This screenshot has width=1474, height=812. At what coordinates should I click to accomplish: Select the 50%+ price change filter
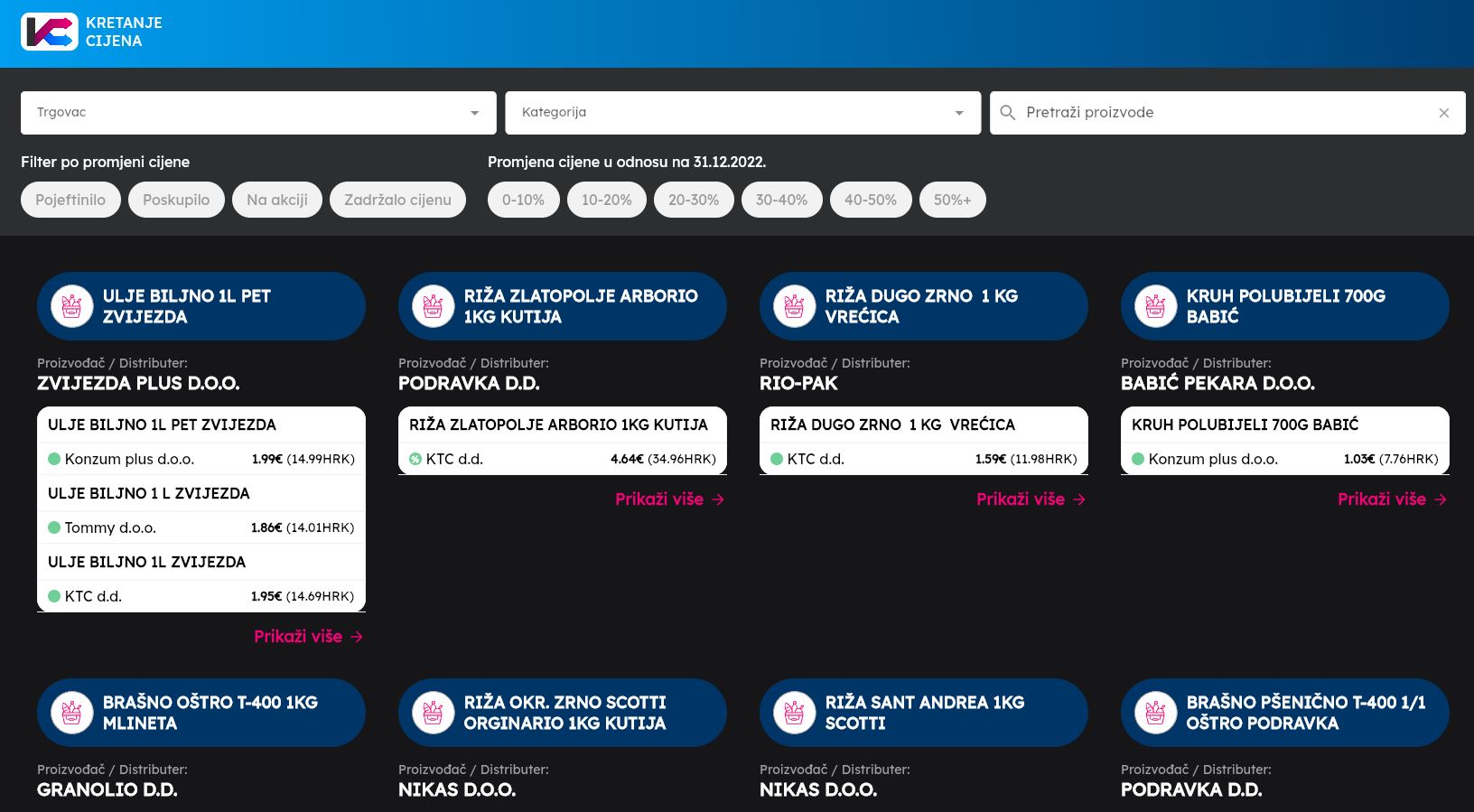coord(952,200)
